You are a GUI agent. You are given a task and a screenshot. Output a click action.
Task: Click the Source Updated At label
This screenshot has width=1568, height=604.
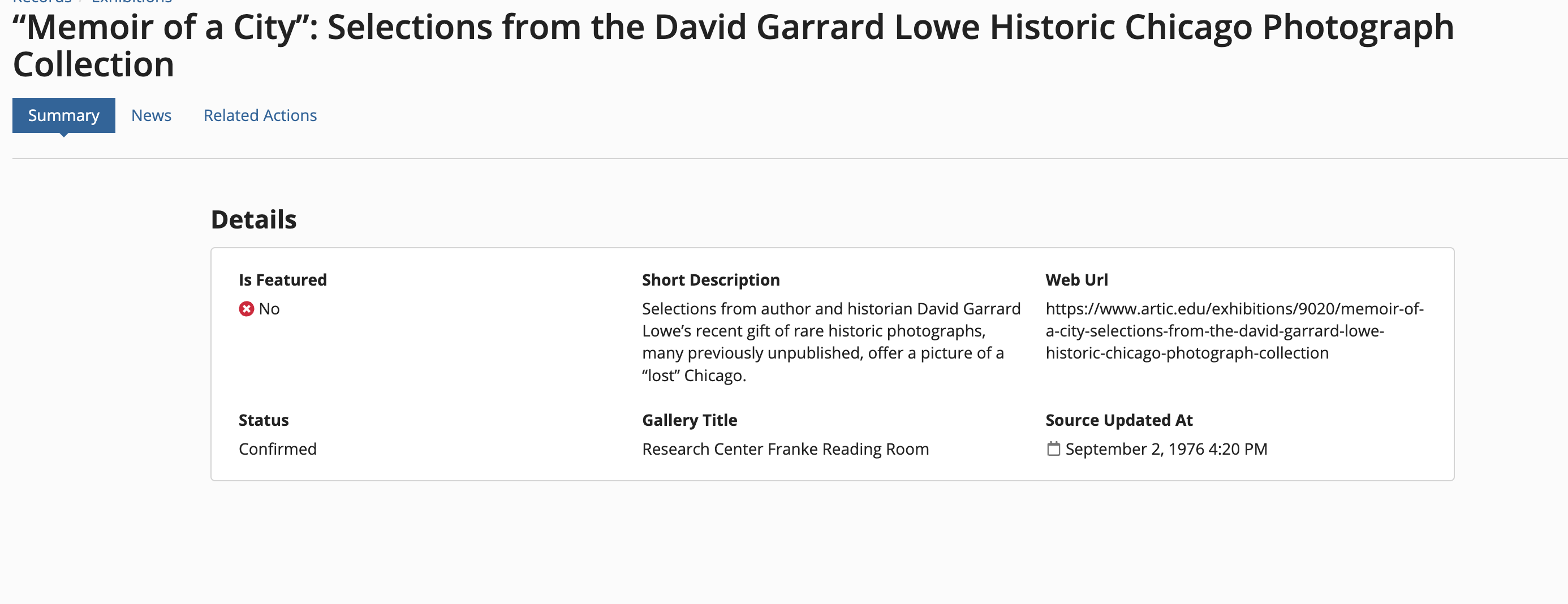(x=1119, y=420)
